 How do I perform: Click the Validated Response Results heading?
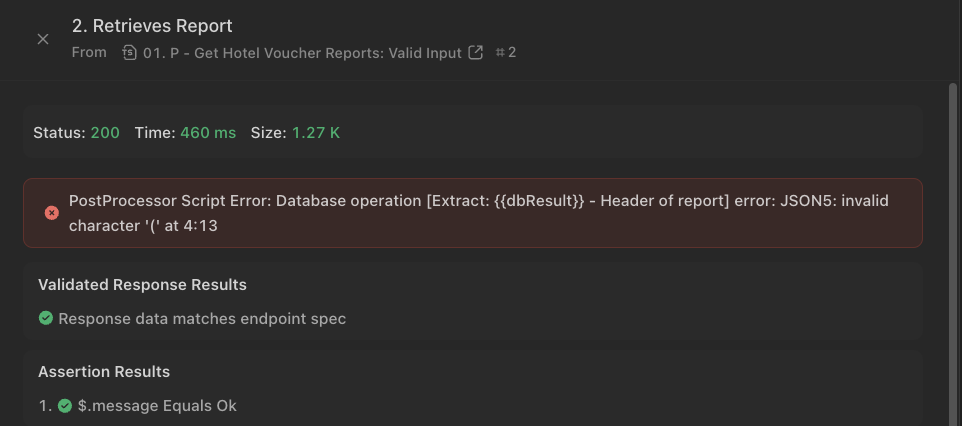(142, 285)
